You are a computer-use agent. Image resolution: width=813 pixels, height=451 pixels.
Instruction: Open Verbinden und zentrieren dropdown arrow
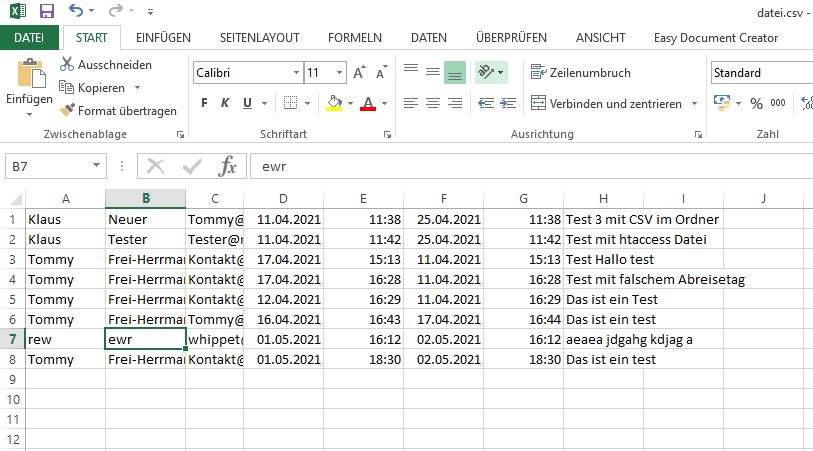coord(694,104)
